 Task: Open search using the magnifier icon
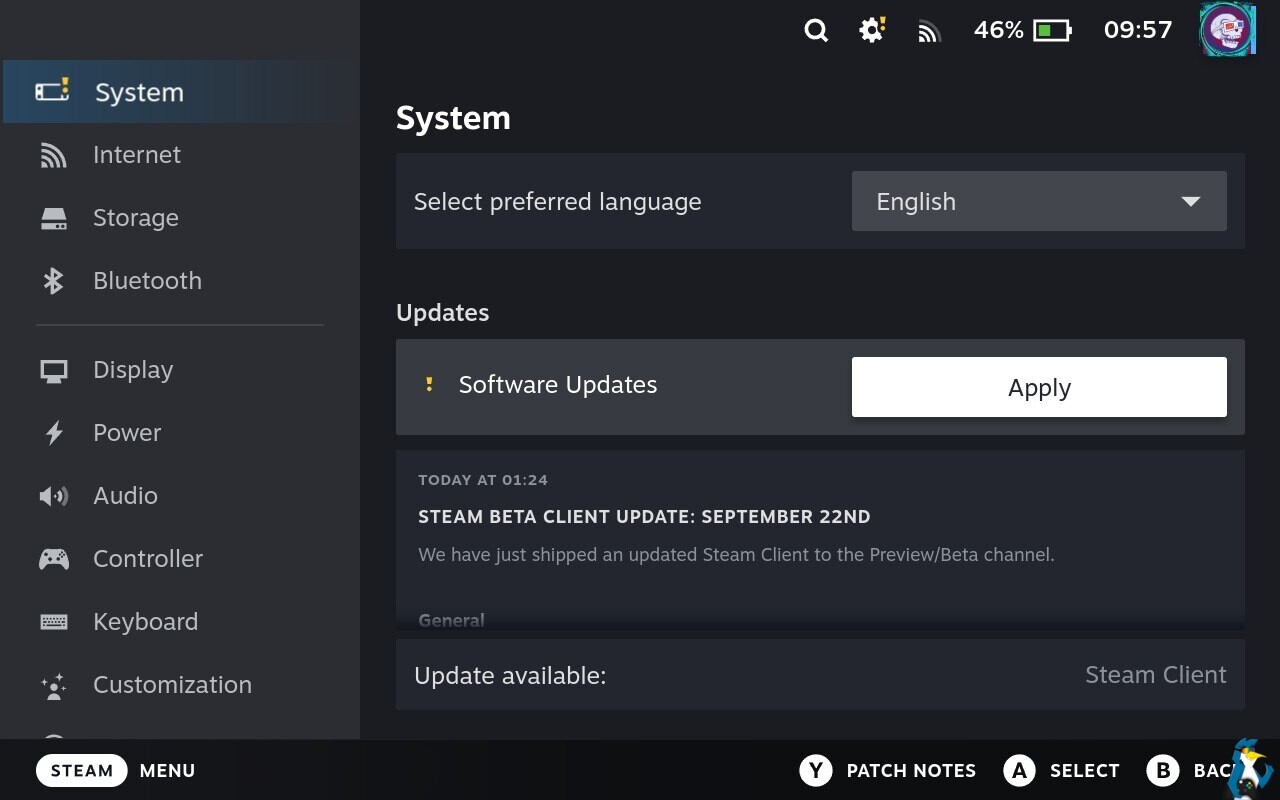pyautogui.click(x=816, y=31)
